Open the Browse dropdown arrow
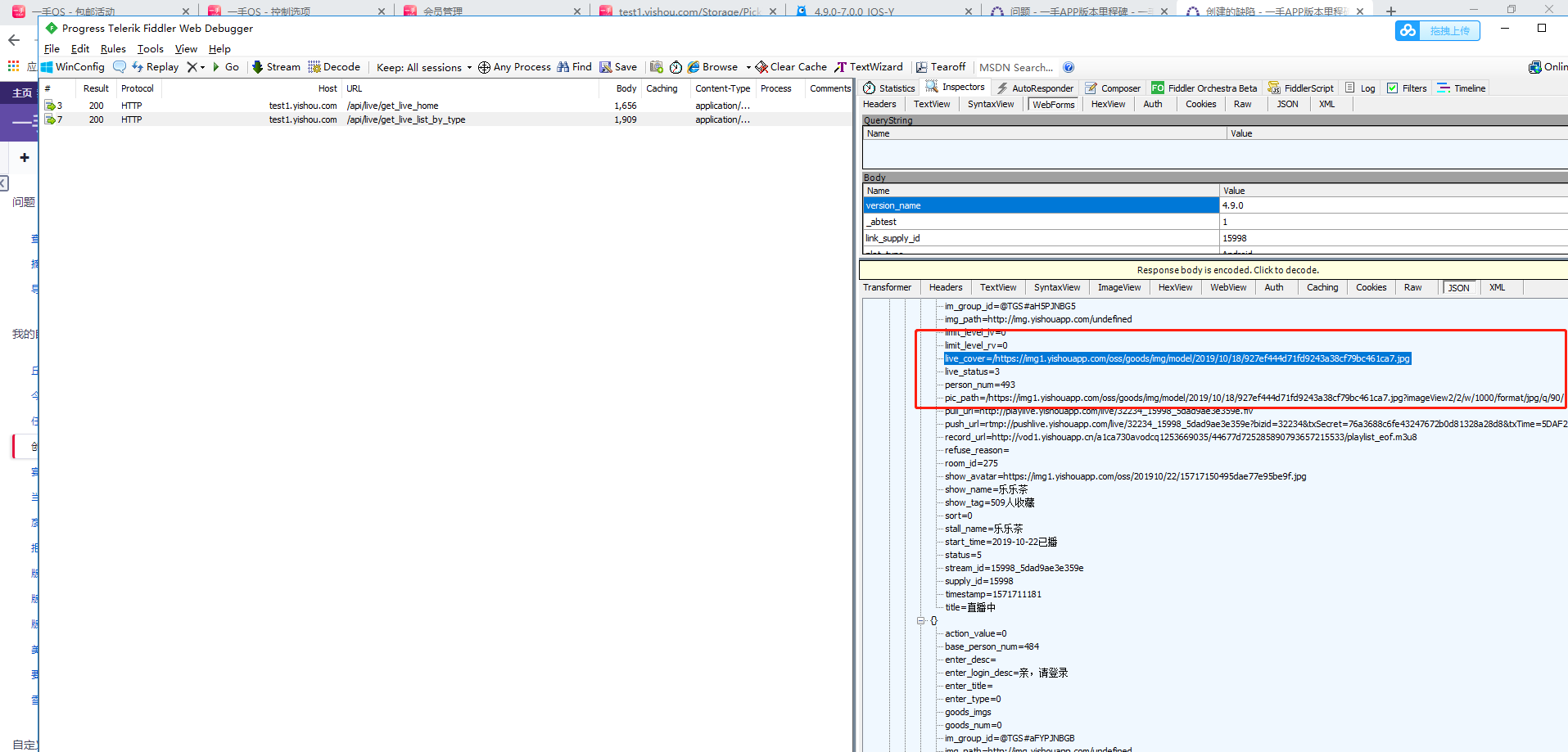1568x752 pixels. (748, 67)
